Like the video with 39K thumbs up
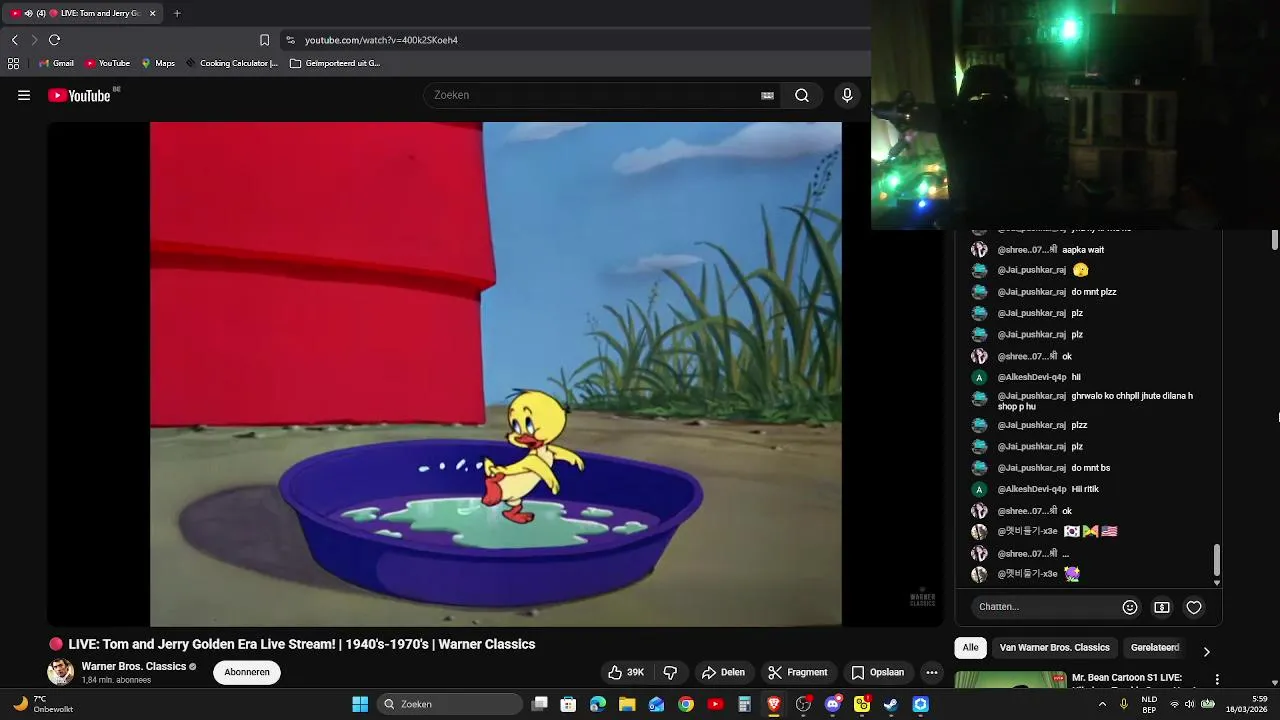The image size is (1280, 720). point(626,672)
